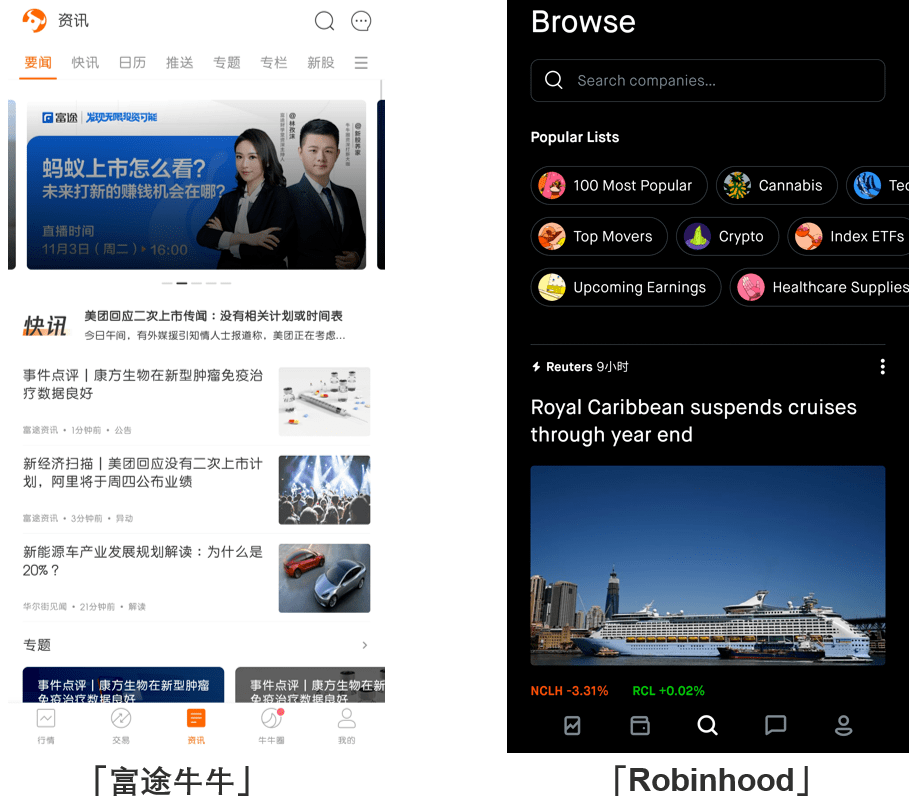Open article 事件点评｜康方生物在新型肿瘤免疫治疗数据良好

(x=143, y=384)
